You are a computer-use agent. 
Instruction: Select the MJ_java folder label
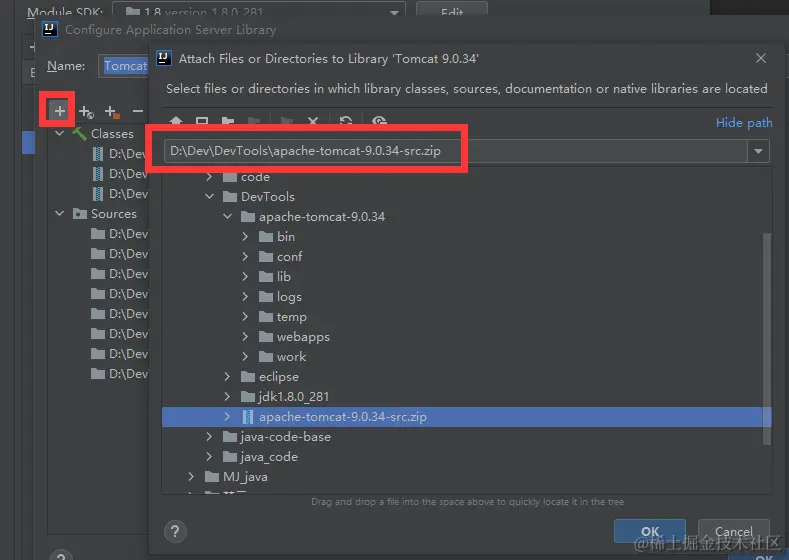245,477
